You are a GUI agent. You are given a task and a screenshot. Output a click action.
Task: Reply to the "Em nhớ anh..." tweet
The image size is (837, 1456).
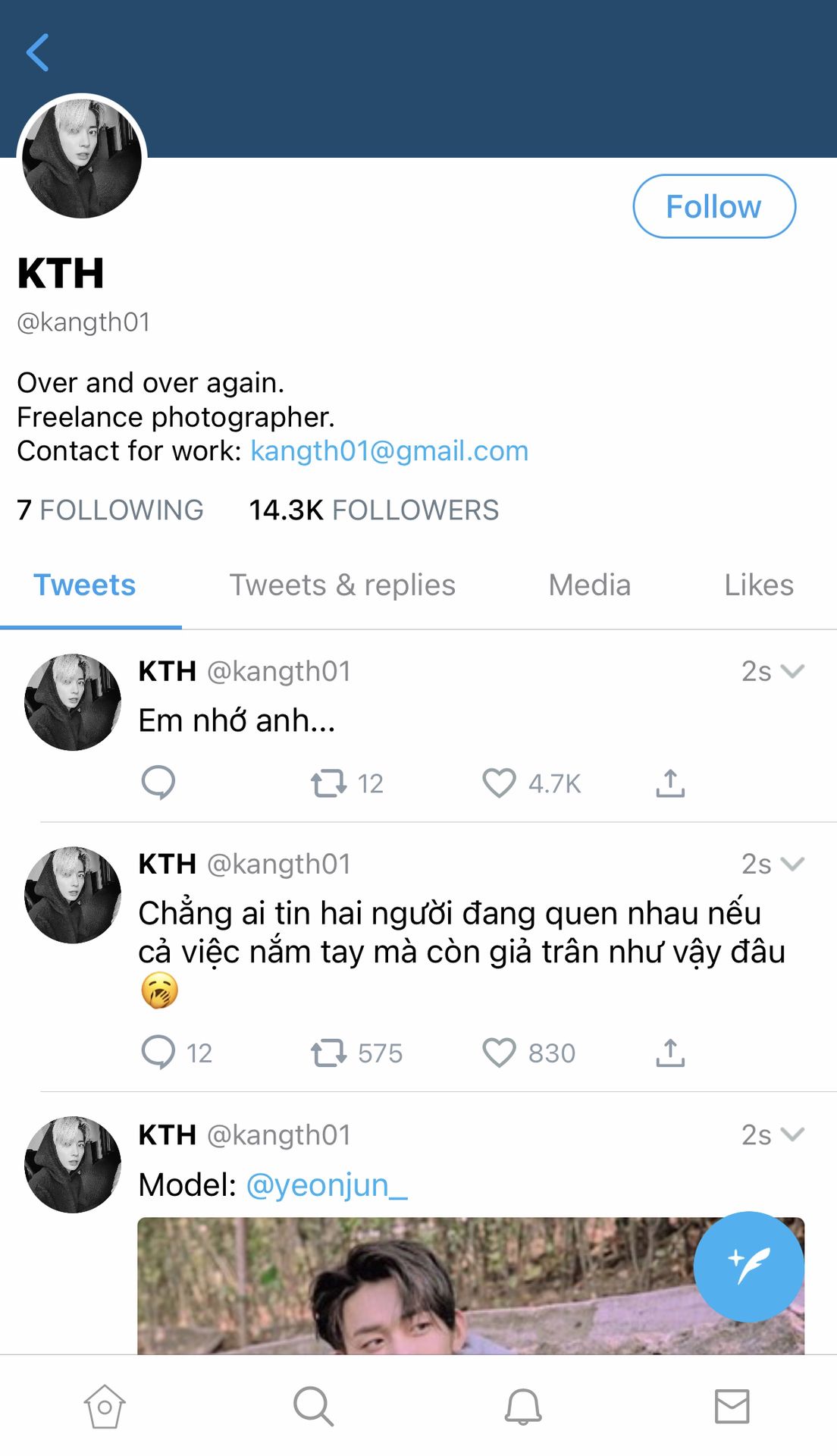click(158, 783)
